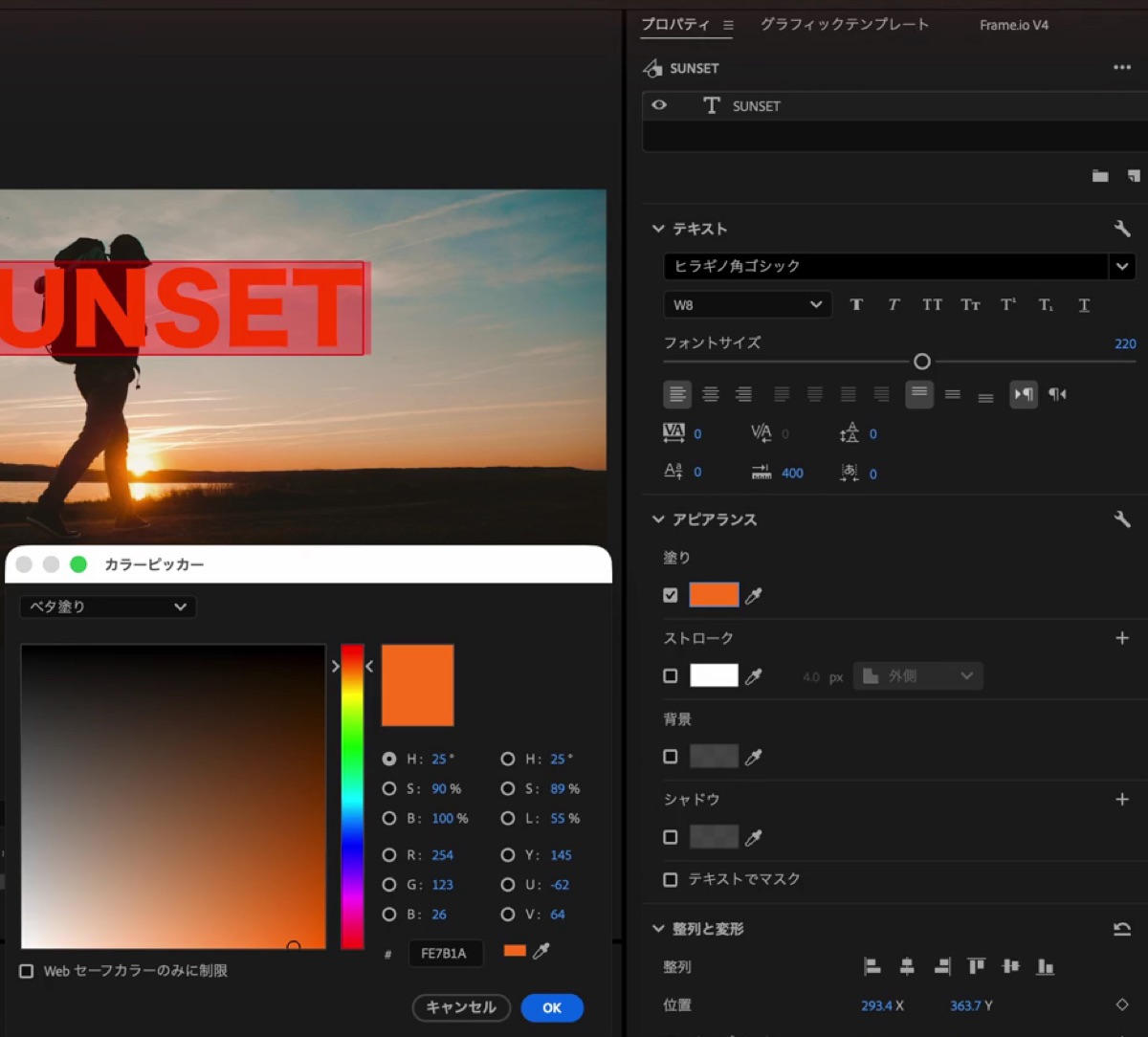Open the three-dots menu beside SUNSET
Viewport: 1148px width, 1037px height.
[x=1122, y=68]
